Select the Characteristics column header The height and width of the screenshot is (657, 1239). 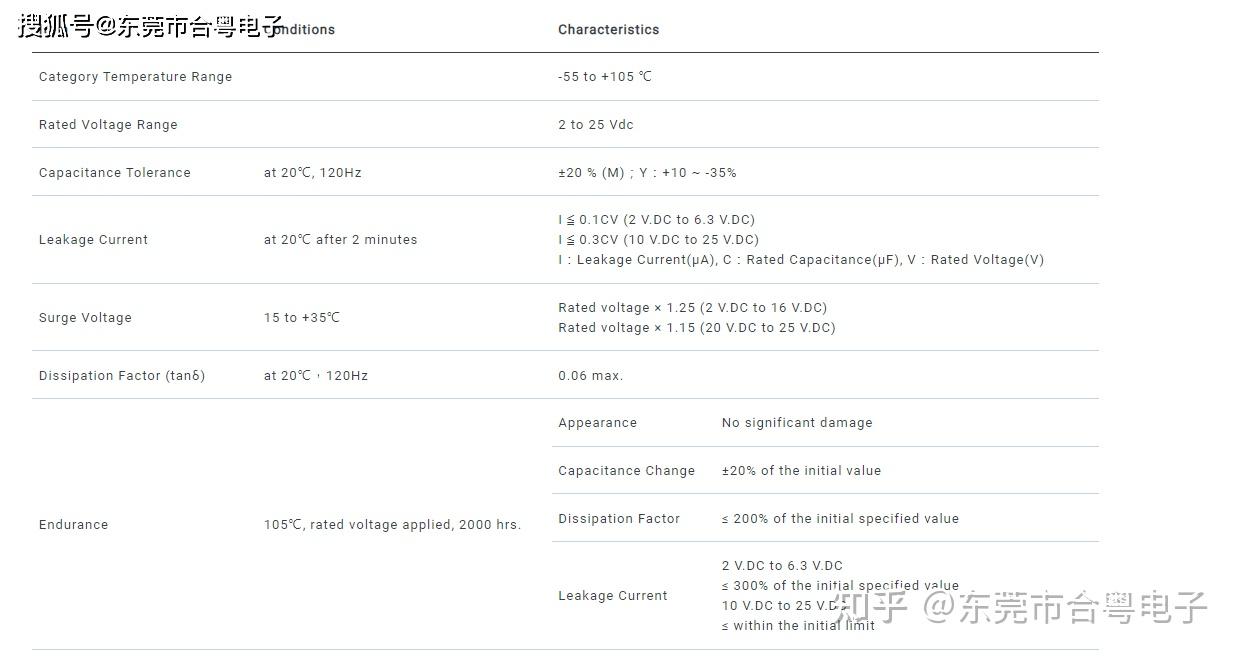click(608, 30)
